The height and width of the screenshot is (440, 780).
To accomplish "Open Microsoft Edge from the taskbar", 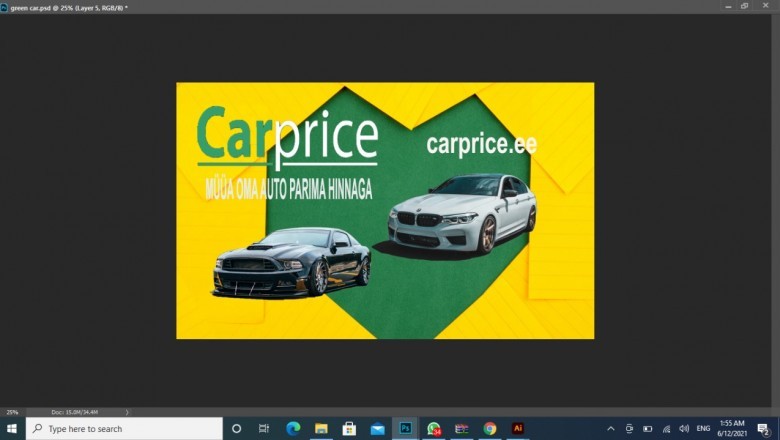I will pyautogui.click(x=293, y=428).
